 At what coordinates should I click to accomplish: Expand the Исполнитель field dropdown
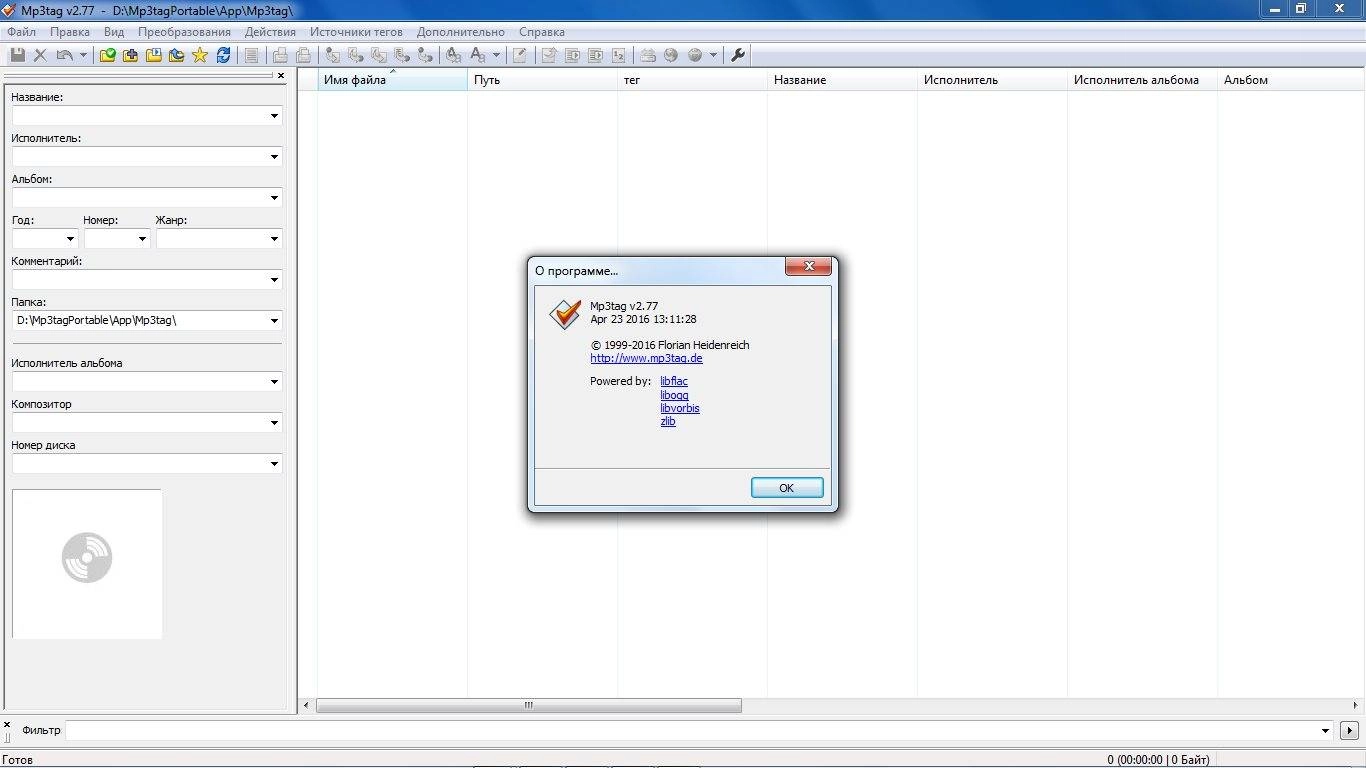[x=274, y=157]
